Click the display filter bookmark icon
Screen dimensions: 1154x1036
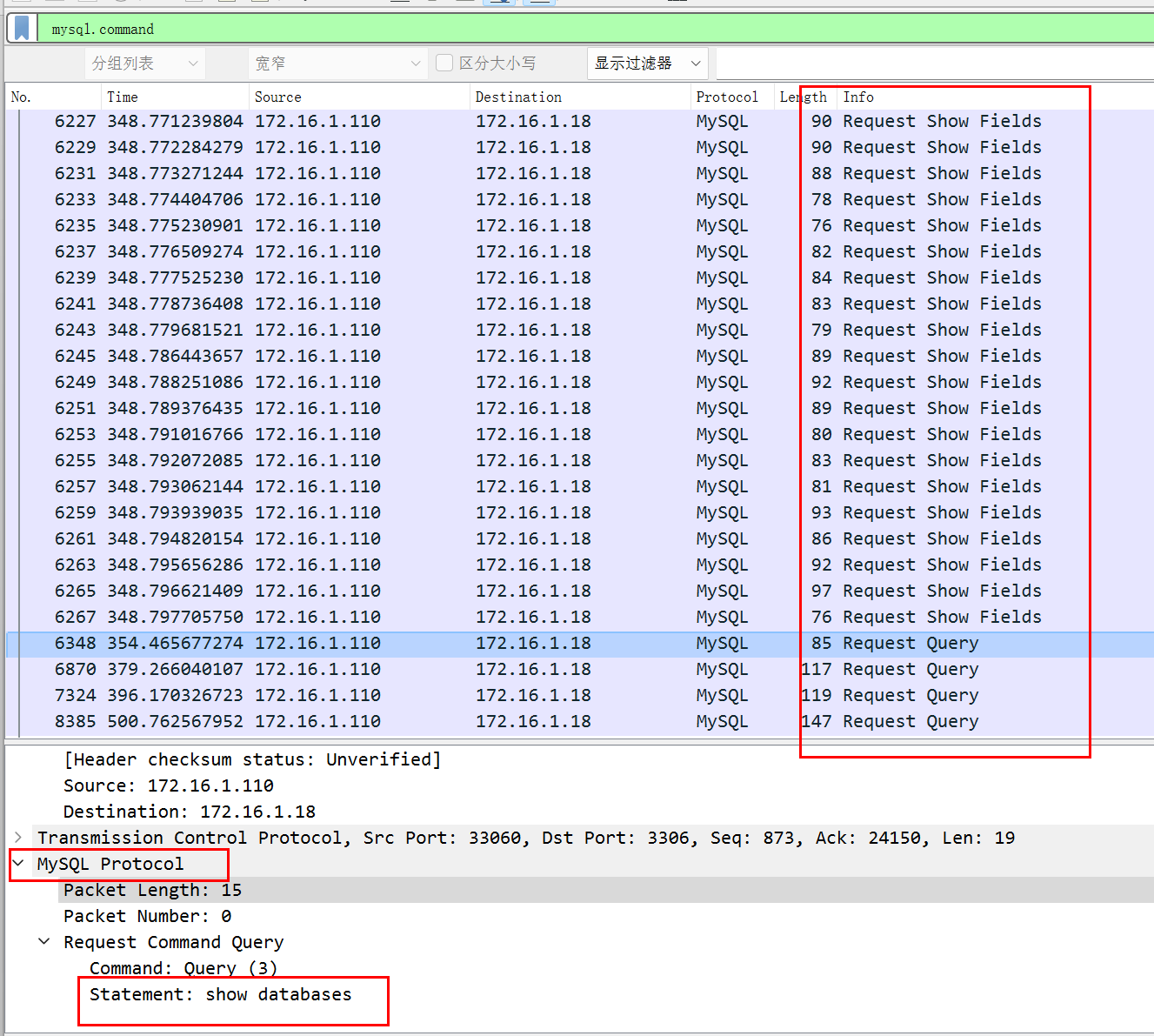tap(22, 29)
